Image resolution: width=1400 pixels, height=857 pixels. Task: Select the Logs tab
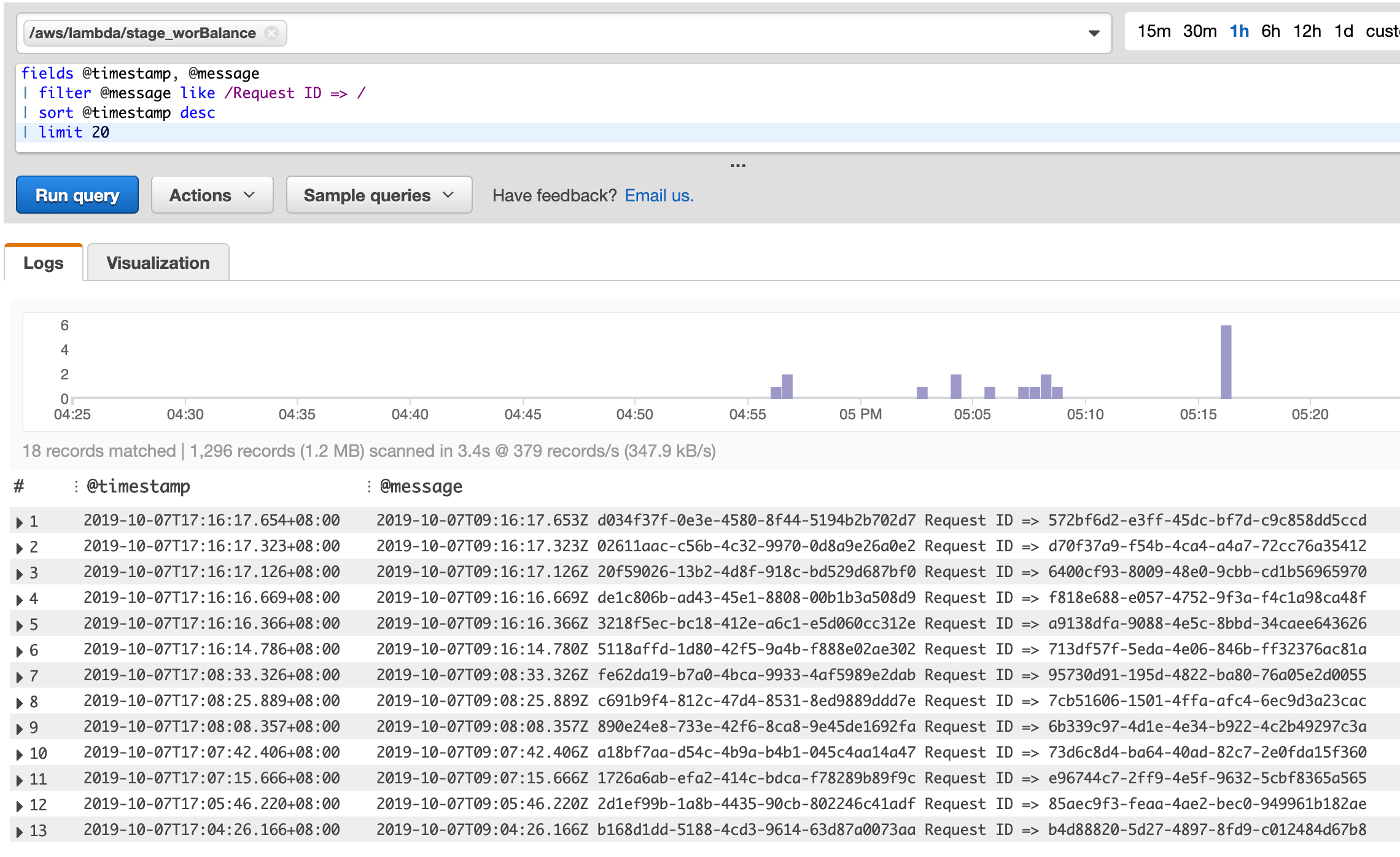(44, 263)
